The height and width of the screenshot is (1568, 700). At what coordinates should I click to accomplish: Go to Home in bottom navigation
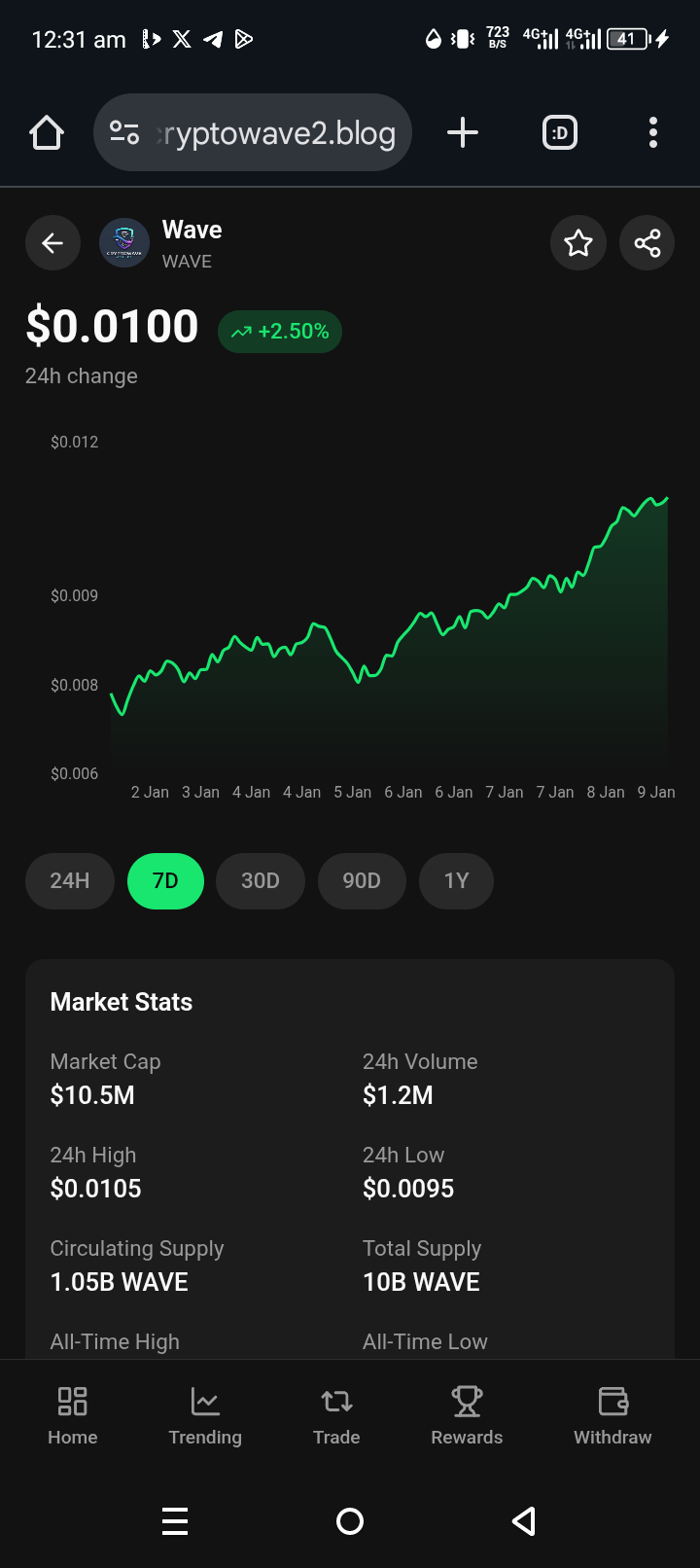[73, 1415]
